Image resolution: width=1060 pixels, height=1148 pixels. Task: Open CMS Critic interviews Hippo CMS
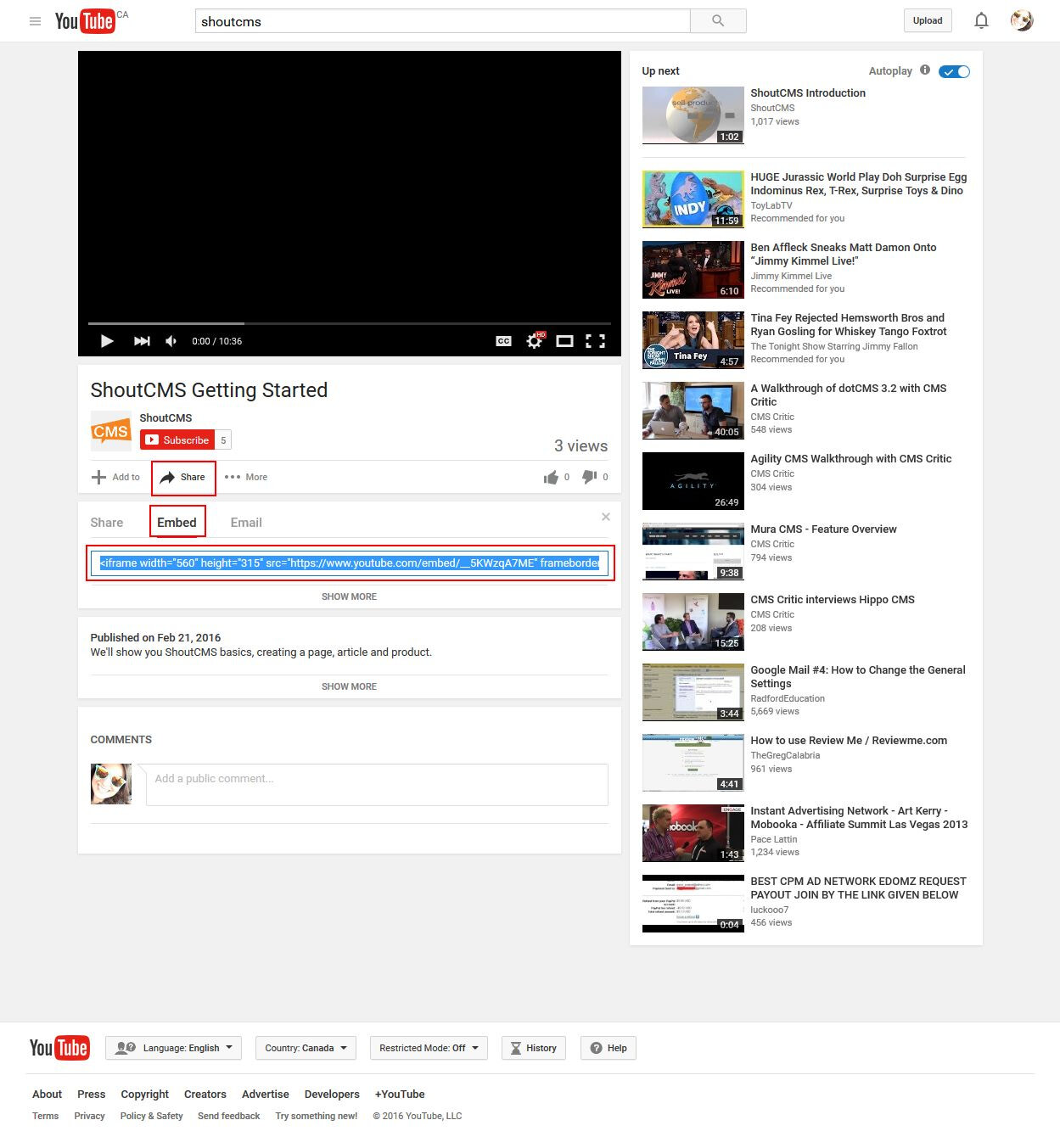pyautogui.click(x=833, y=600)
